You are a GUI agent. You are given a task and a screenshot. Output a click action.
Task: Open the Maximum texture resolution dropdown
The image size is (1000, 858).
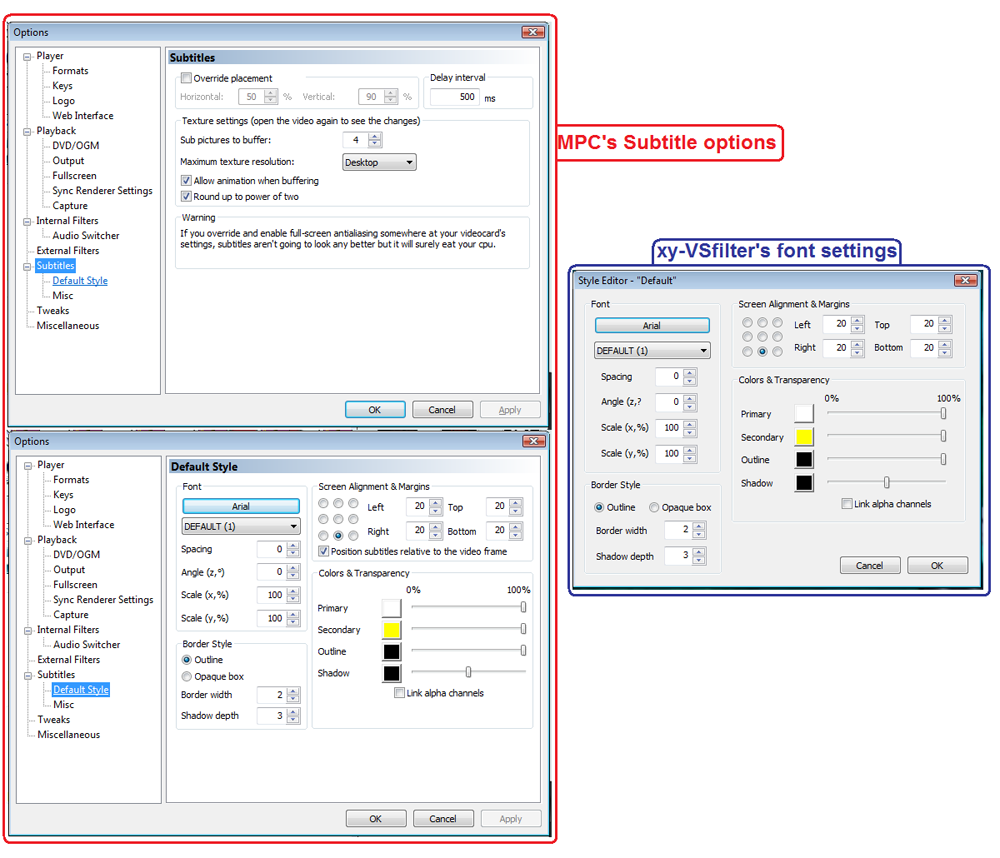[379, 162]
